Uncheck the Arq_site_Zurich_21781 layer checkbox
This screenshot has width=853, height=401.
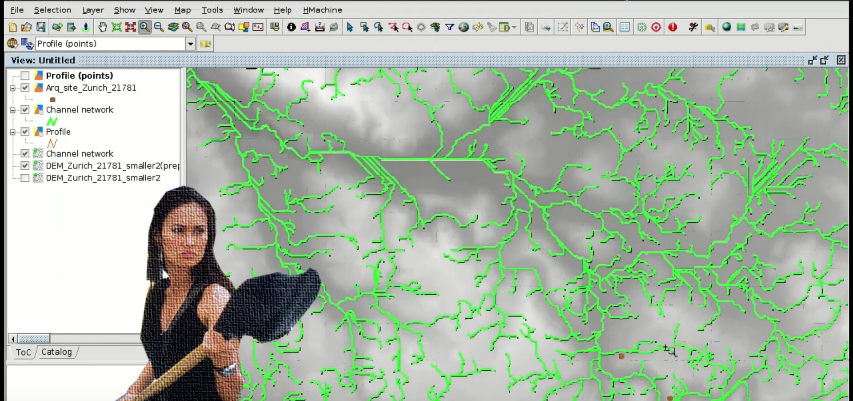click(25, 88)
